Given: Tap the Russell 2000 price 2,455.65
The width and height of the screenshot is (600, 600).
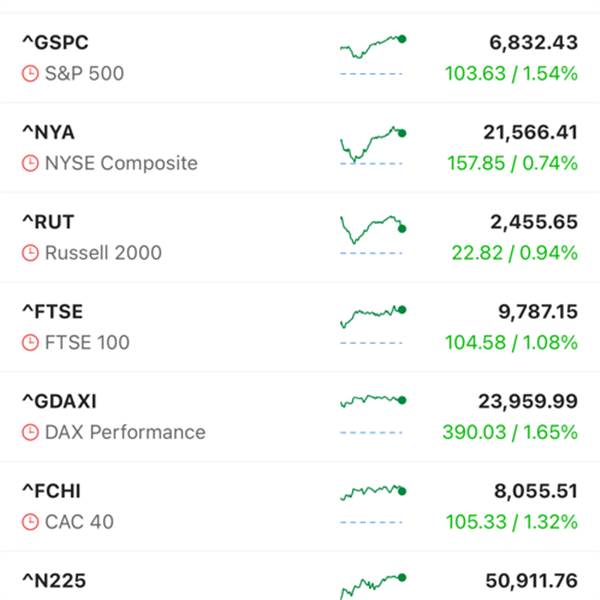Looking at the screenshot, I should pos(534,222).
